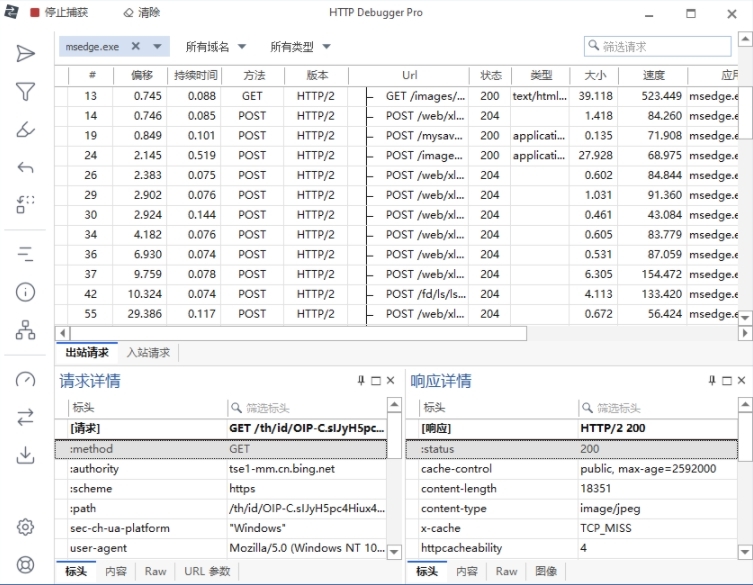This screenshot has height=585, width=753.
Task: Click the undo arrow icon in sidebar
Action: tap(25, 167)
